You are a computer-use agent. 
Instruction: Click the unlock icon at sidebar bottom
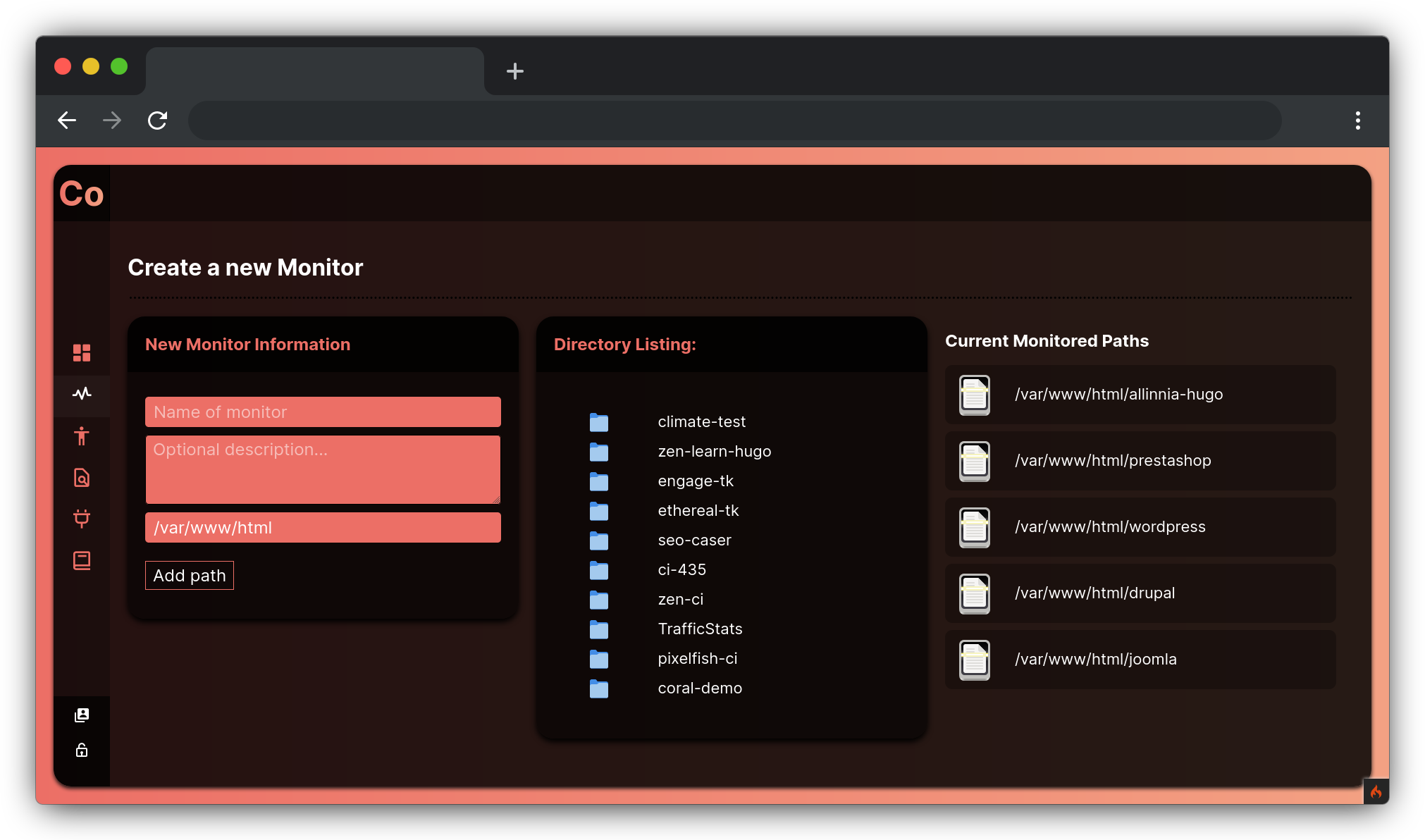81,750
